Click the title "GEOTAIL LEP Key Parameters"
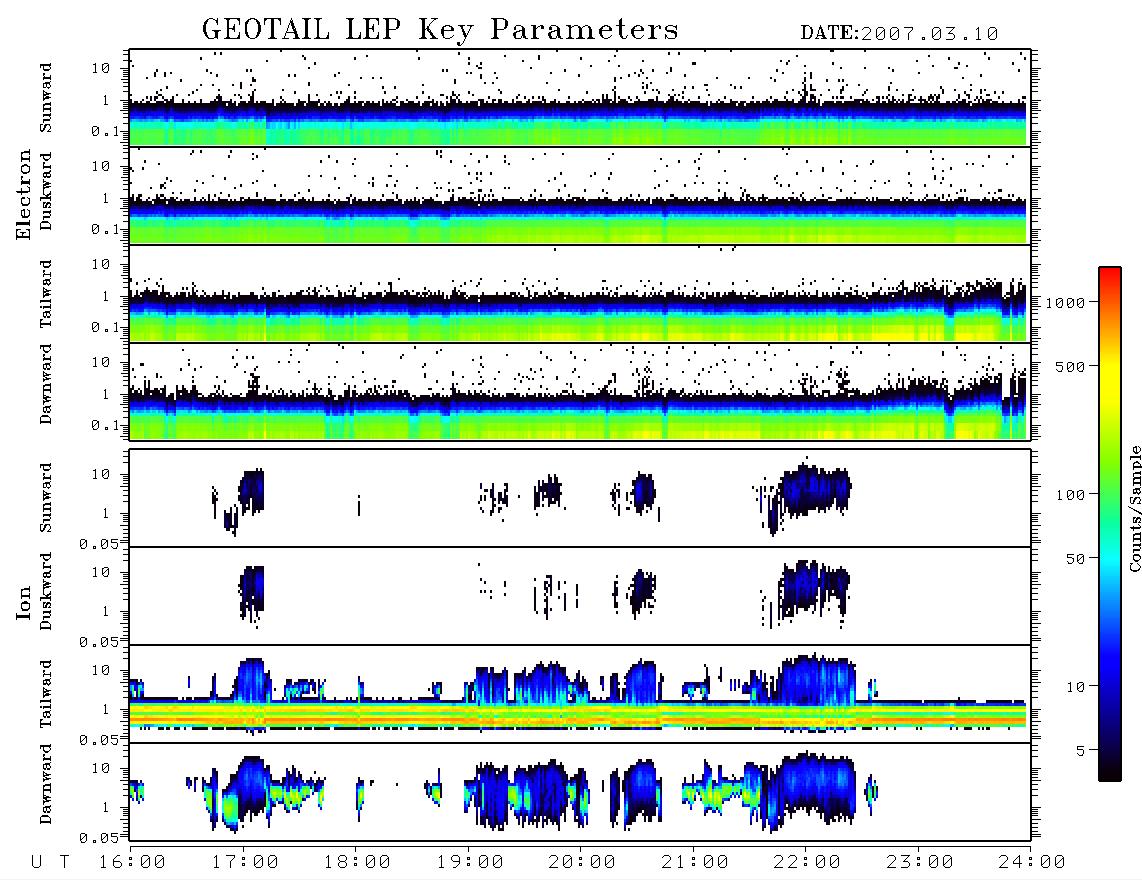Image resolution: width=1142 pixels, height=880 pixels. point(440,30)
